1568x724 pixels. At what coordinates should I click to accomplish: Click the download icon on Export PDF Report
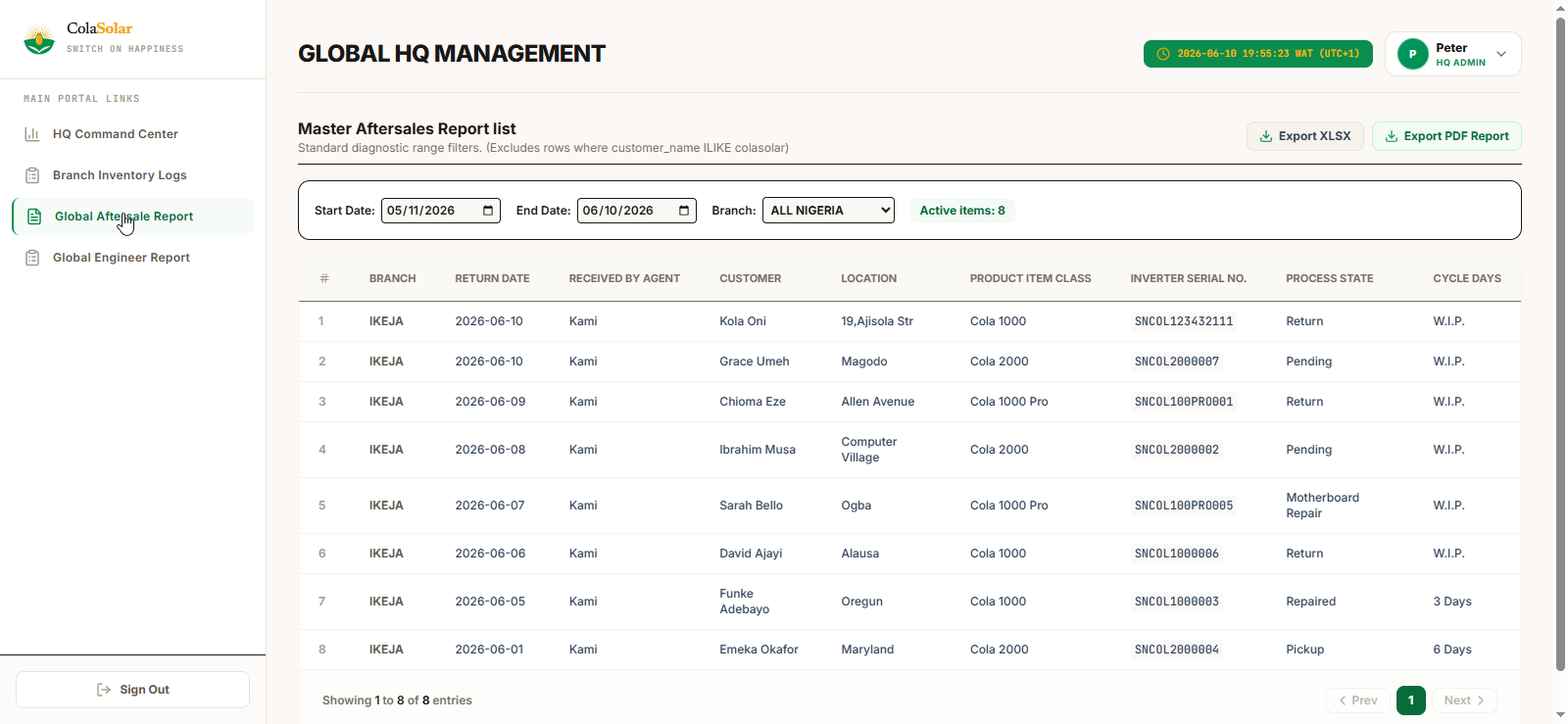pos(1392,136)
